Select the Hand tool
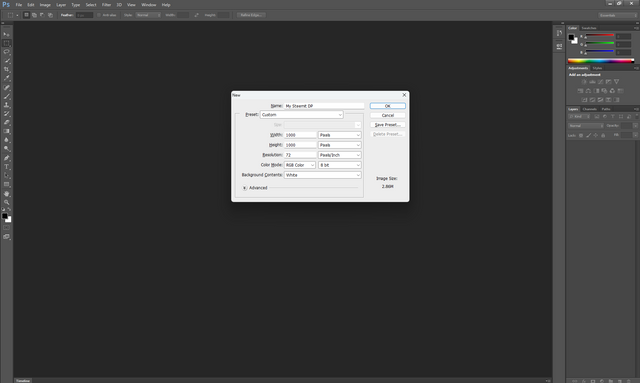The width and height of the screenshot is (640, 383). (7, 194)
